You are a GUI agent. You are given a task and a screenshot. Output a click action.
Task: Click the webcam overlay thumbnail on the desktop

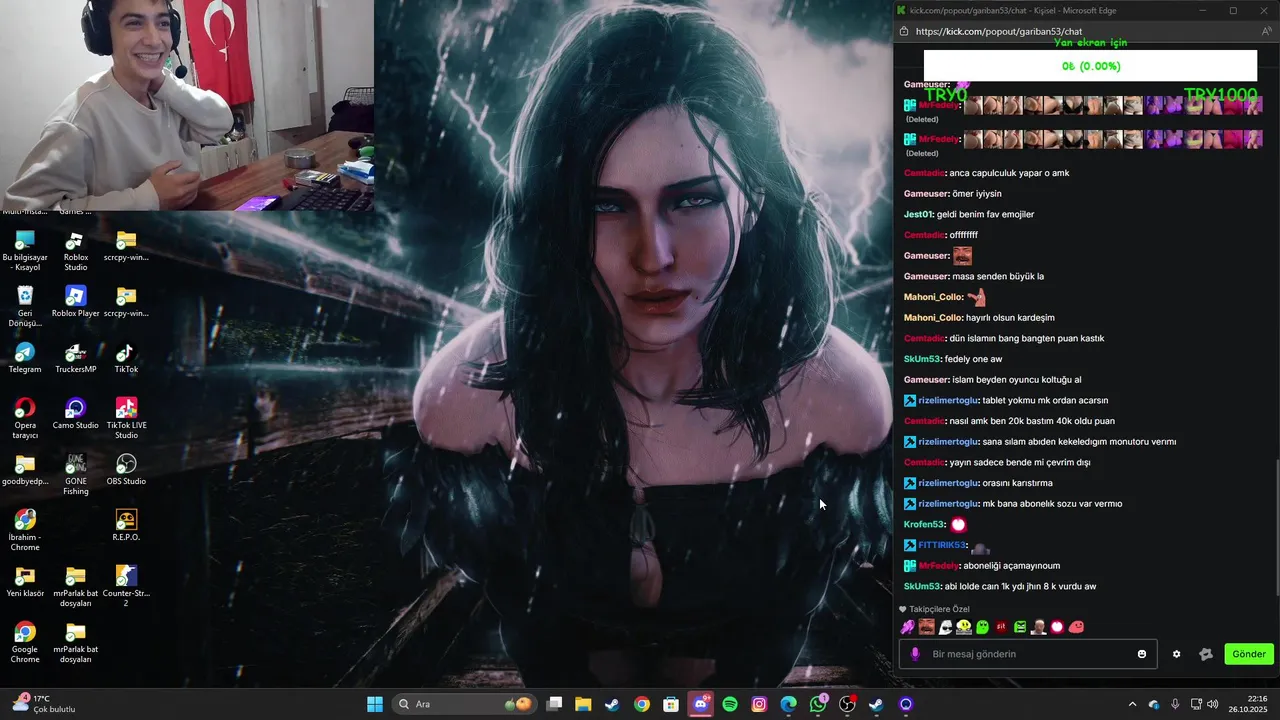(x=187, y=105)
